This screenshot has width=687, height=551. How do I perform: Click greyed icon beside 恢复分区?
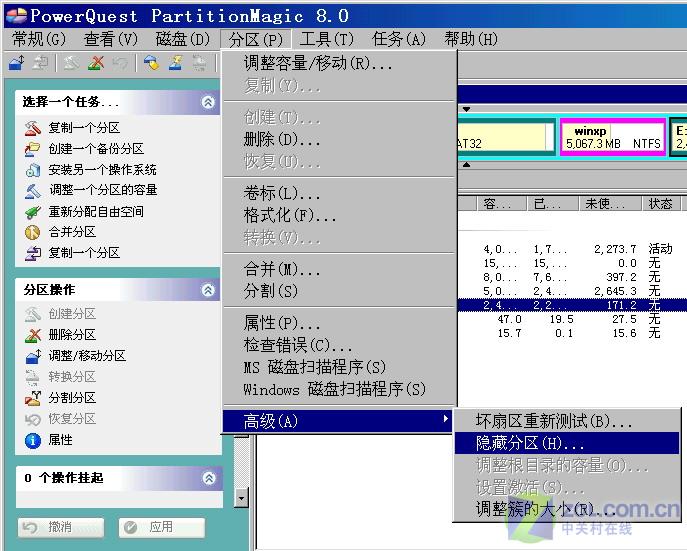(32, 419)
